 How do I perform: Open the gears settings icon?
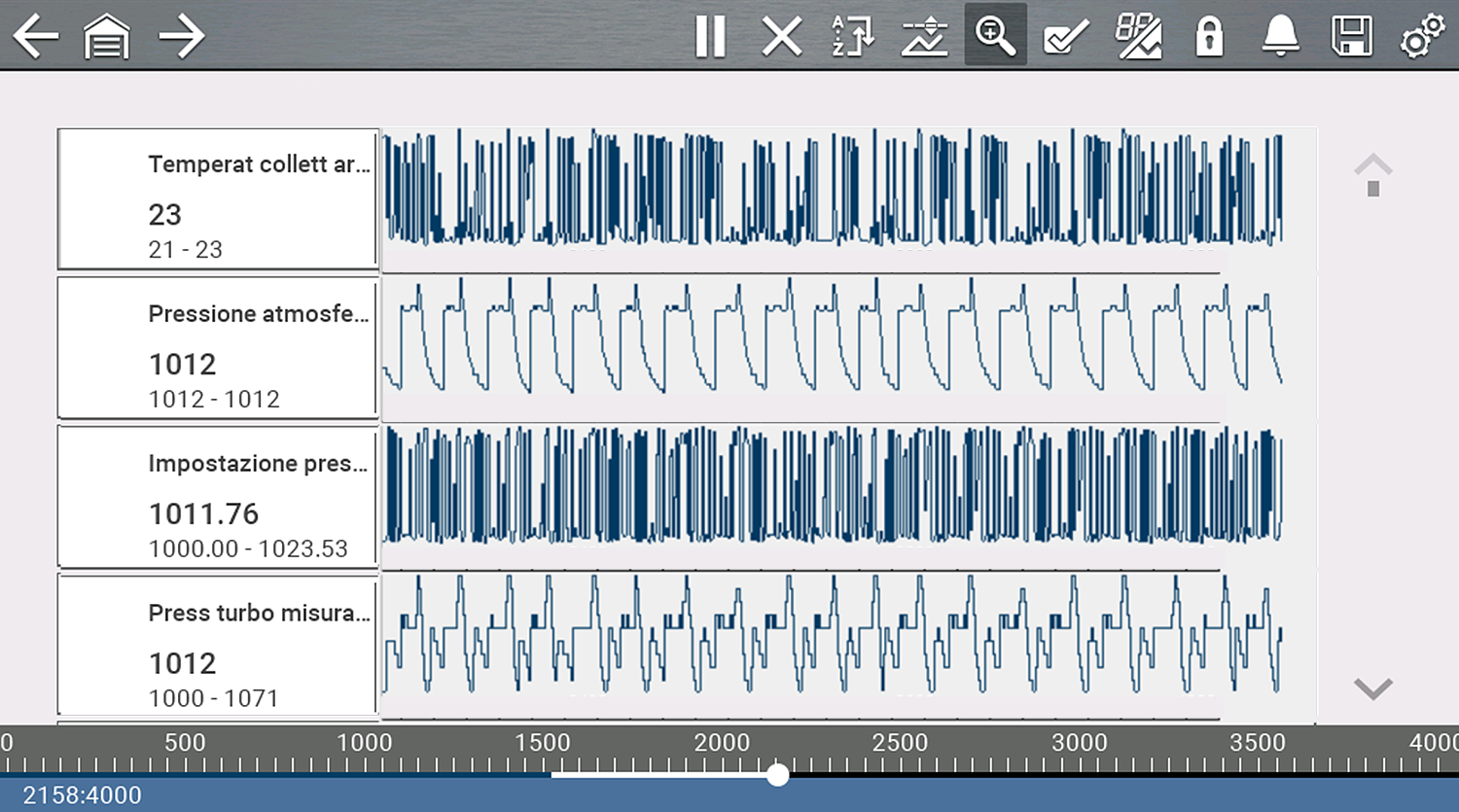click(x=1422, y=37)
